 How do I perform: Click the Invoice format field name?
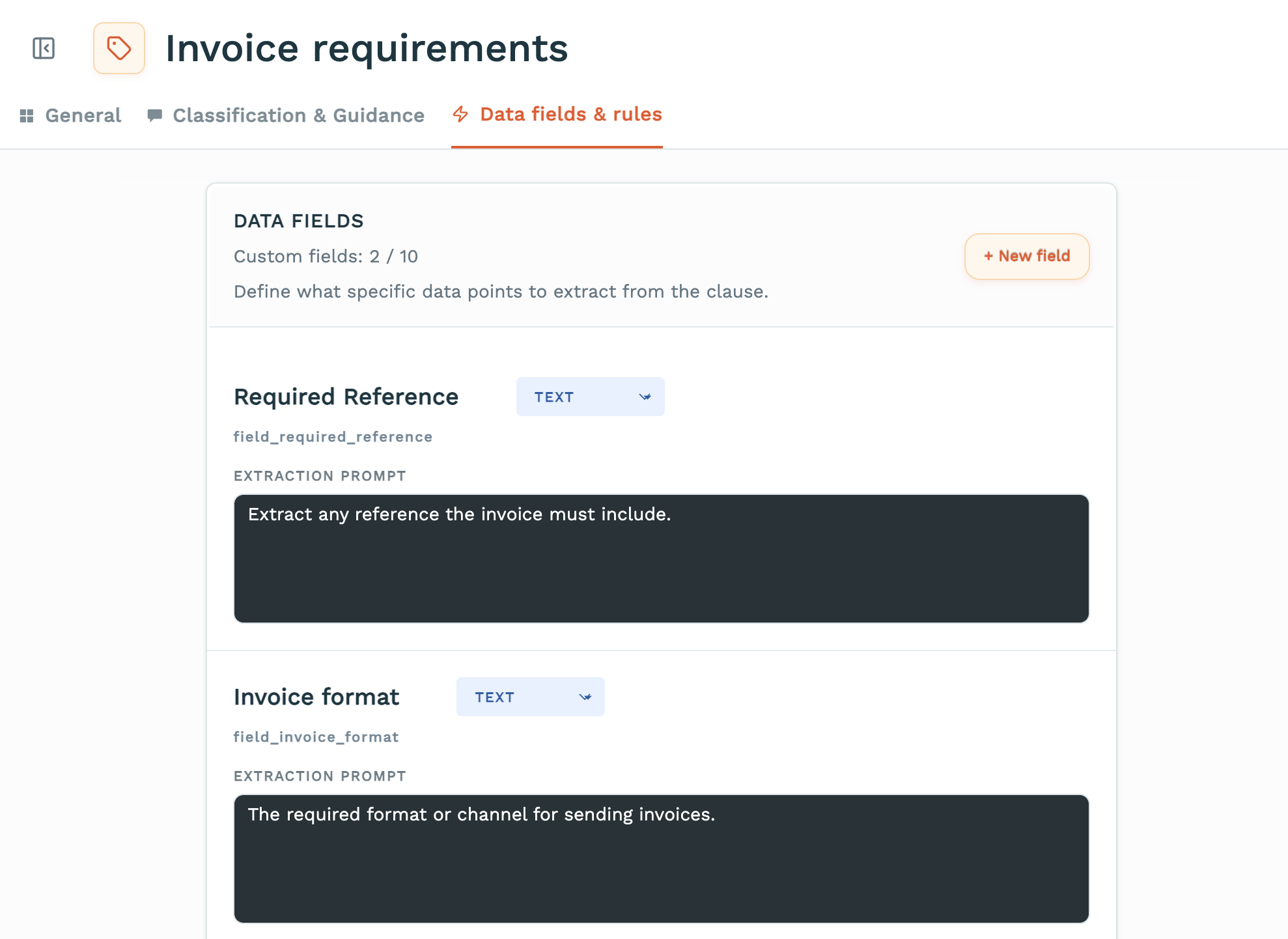pyautogui.click(x=316, y=697)
